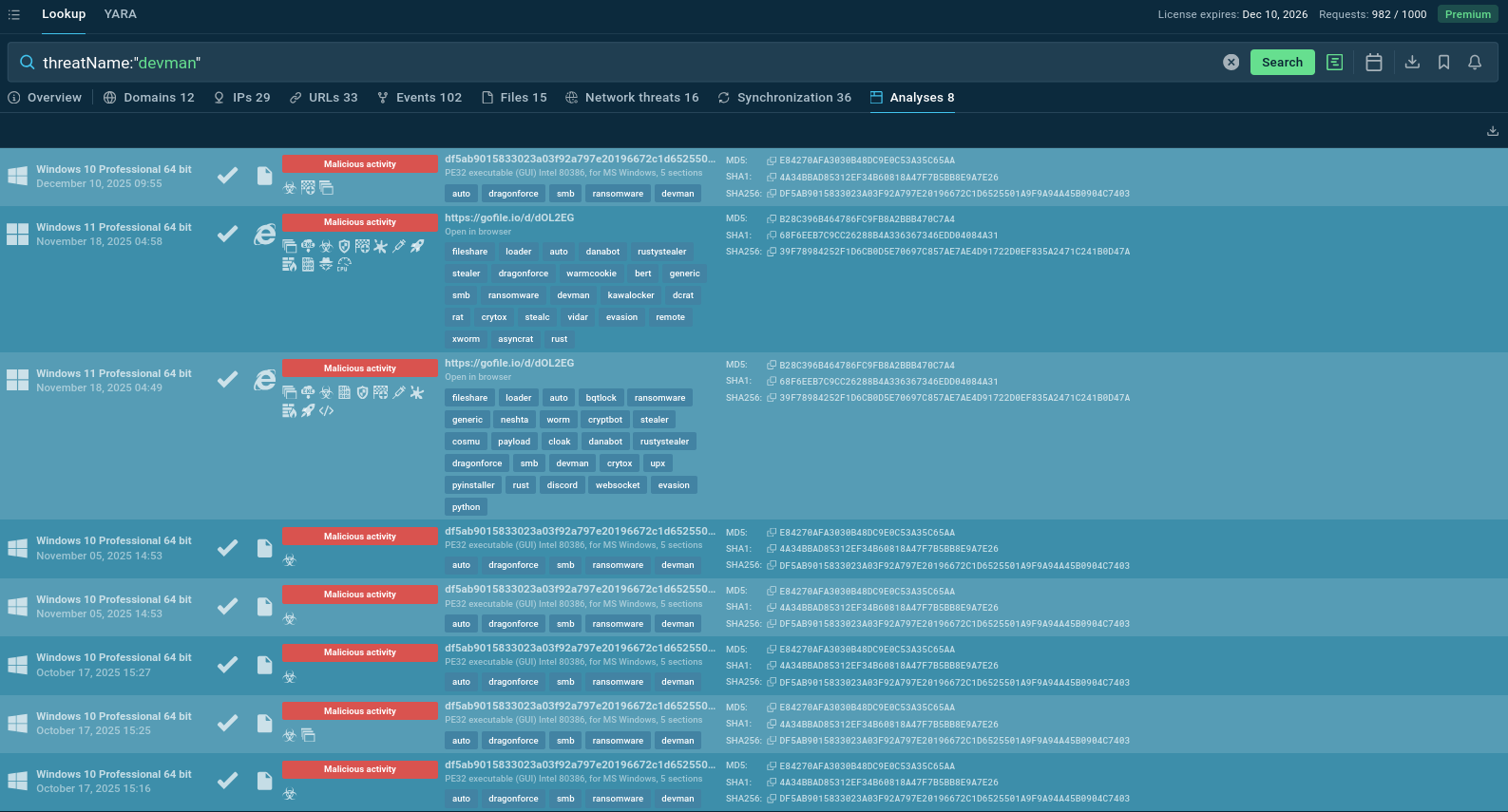Click the pyinstaller tag
Screen dimensions: 1508x812
click(473, 485)
